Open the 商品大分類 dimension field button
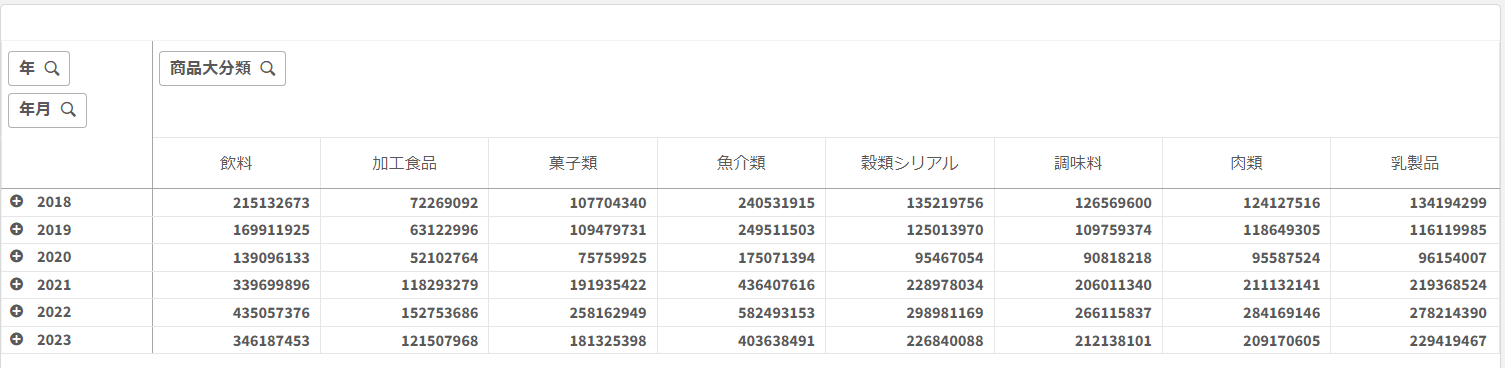Screen dimensions: 1505x368 (x=222, y=68)
